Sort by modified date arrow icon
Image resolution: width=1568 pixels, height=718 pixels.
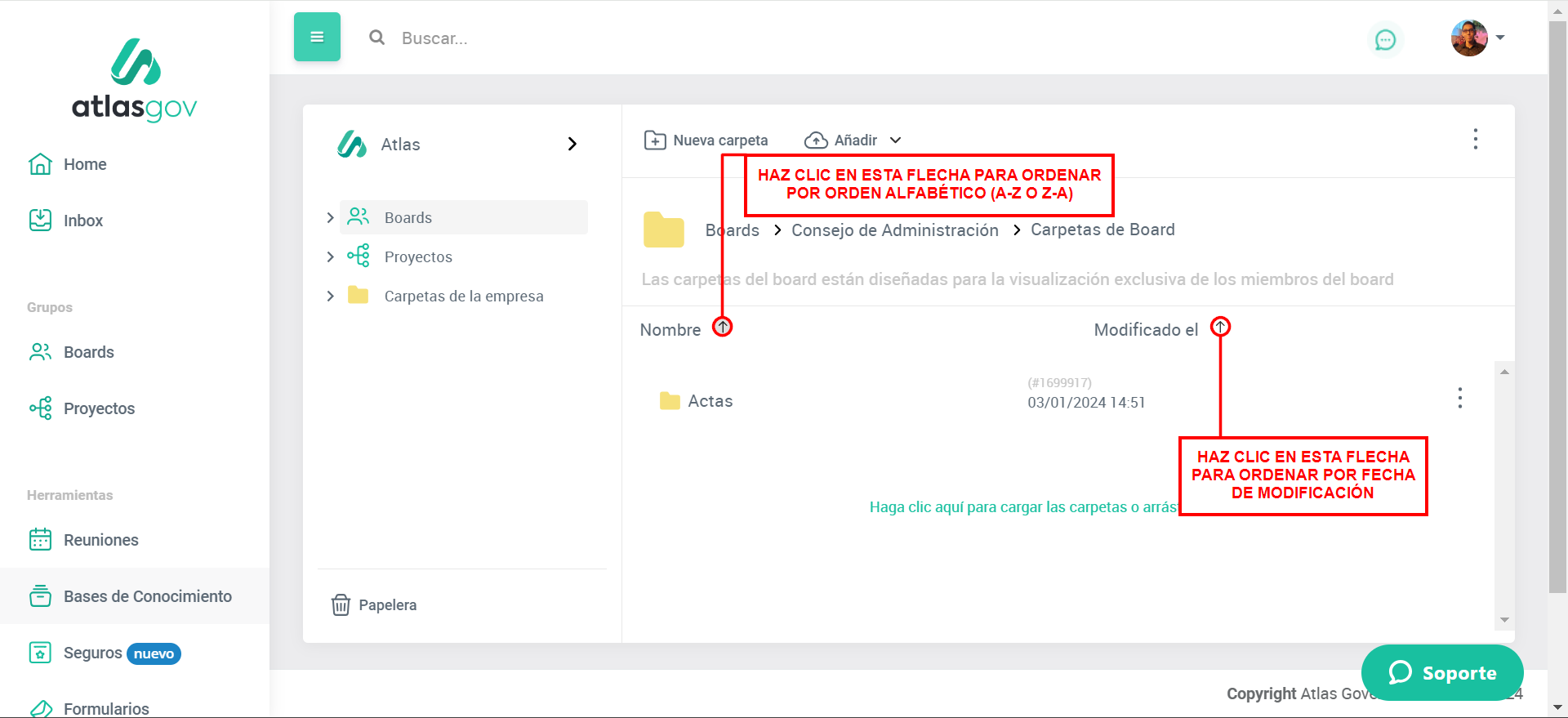(1220, 328)
